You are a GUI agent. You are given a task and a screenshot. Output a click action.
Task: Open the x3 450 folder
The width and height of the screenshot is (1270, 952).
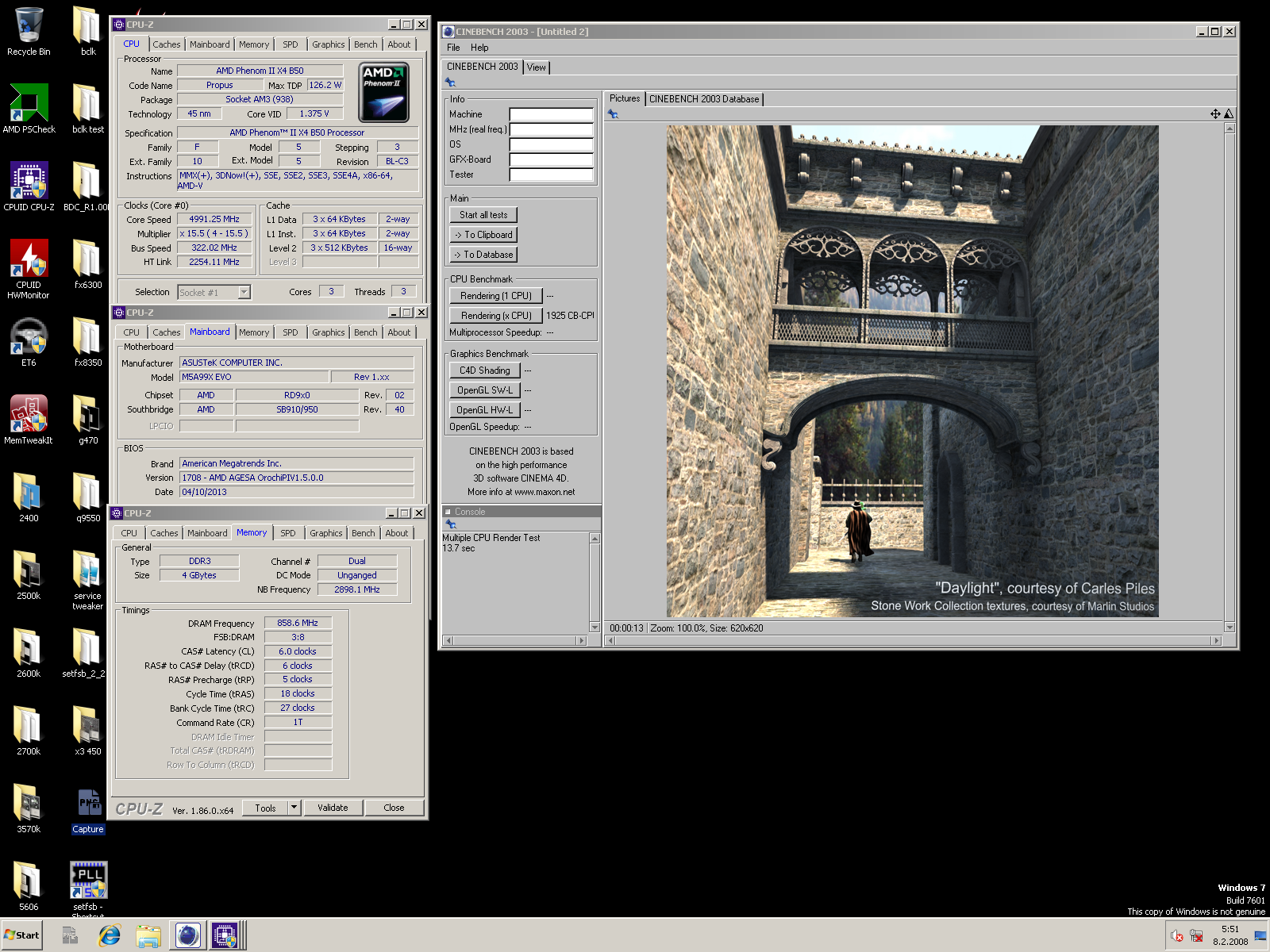[88, 731]
